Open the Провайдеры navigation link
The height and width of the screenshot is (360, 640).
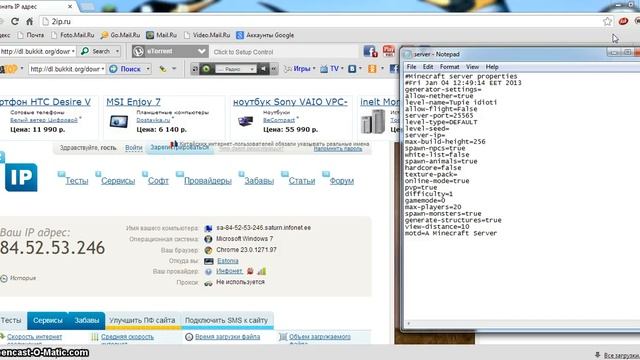point(208,181)
